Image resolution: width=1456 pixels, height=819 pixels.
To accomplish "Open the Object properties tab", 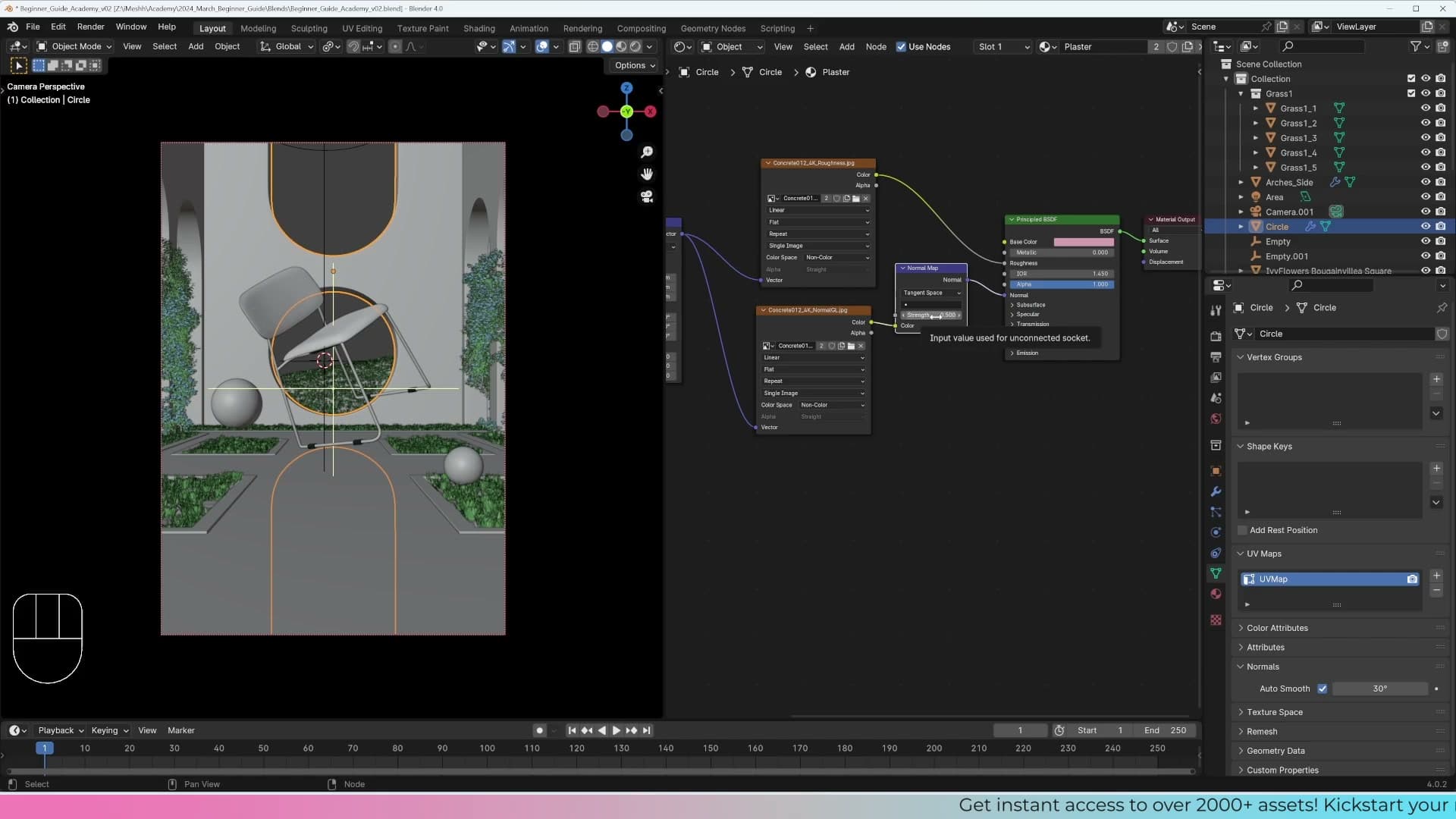I will click(x=1216, y=470).
